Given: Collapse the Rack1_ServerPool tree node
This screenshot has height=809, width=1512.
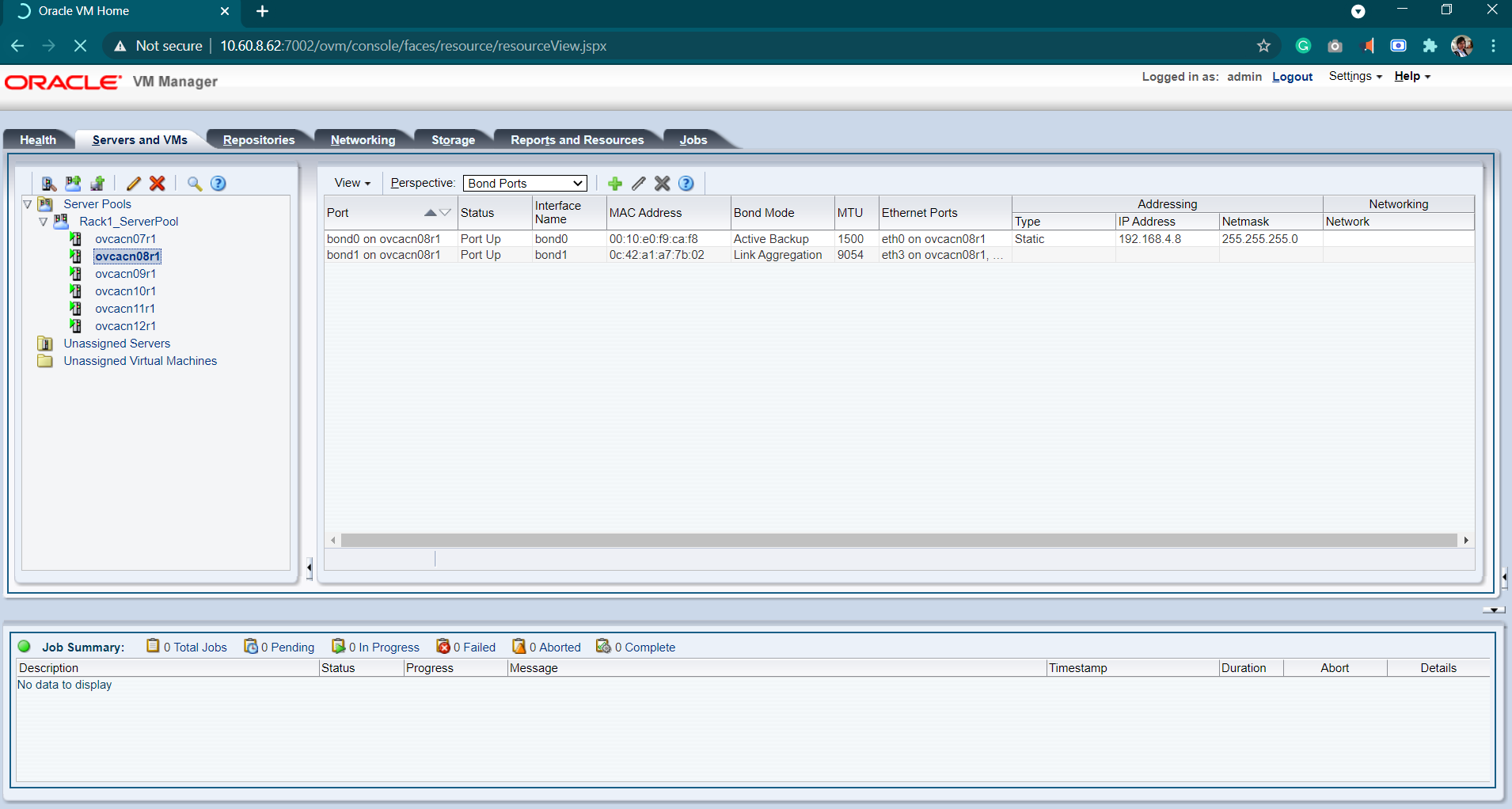Looking at the screenshot, I should 44,222.
